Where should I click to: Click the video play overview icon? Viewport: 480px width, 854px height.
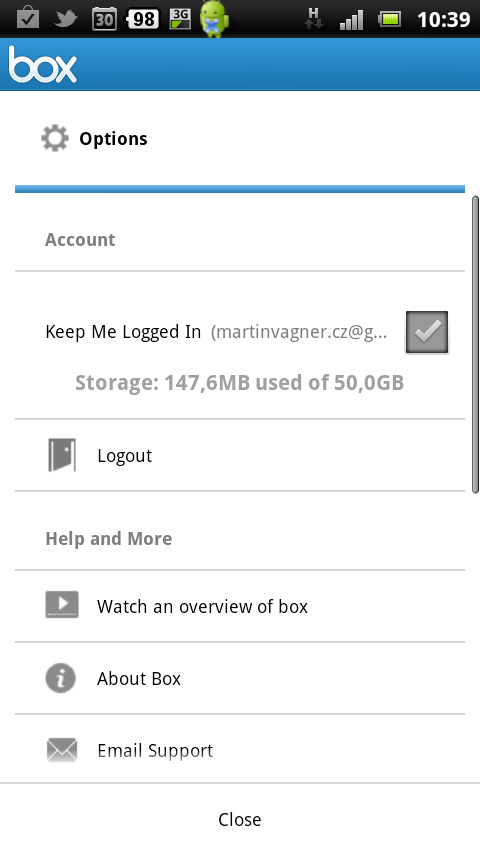(62, 605)
